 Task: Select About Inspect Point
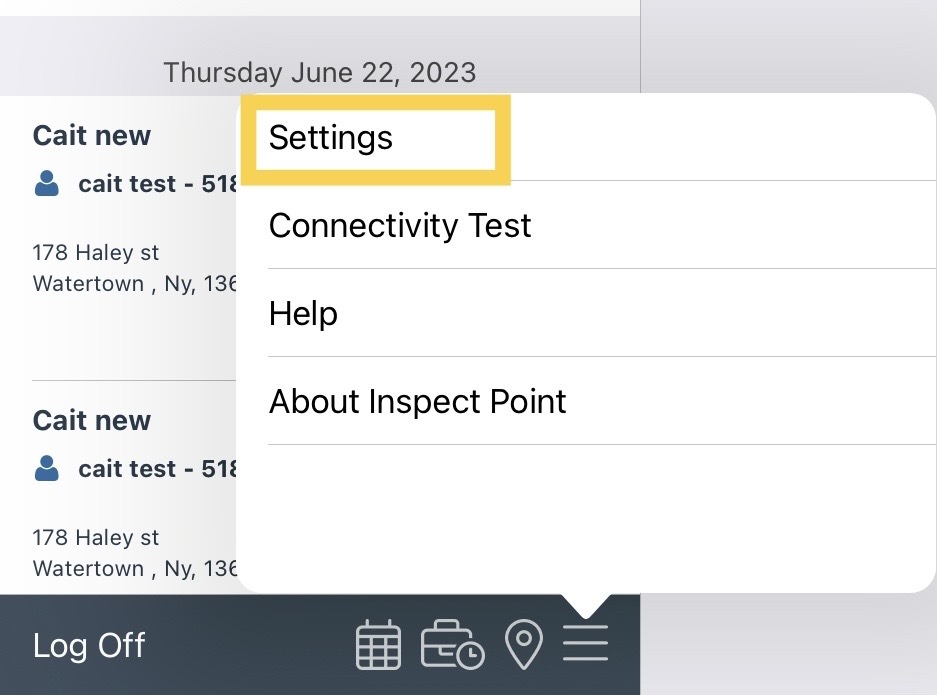[417, 401]
